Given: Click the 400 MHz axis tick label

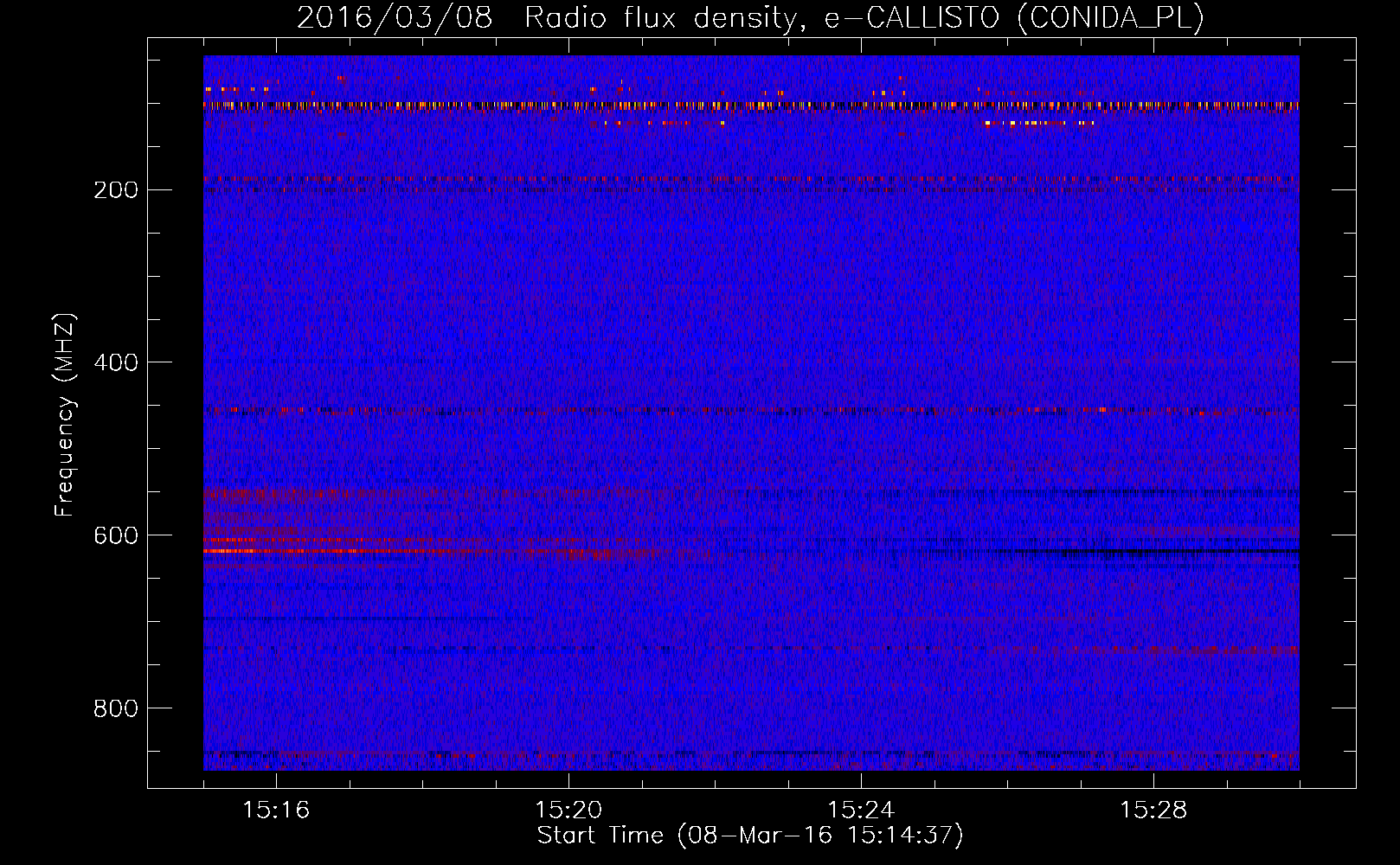Looking at the screenshot, I should tap(116, 363).
